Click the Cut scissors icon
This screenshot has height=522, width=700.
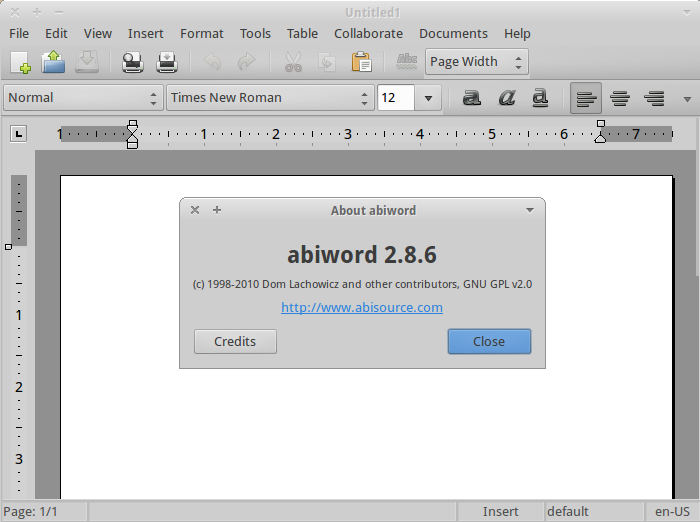click(293, 62)
